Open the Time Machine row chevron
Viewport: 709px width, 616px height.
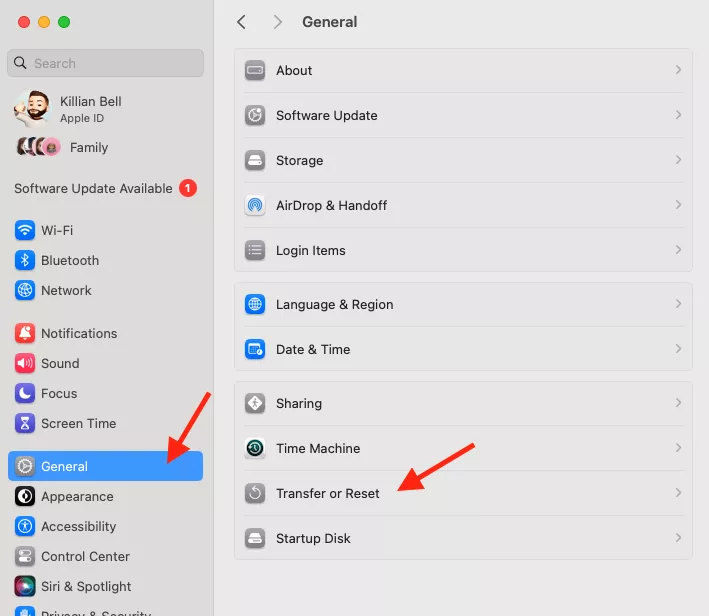point(678,448)
